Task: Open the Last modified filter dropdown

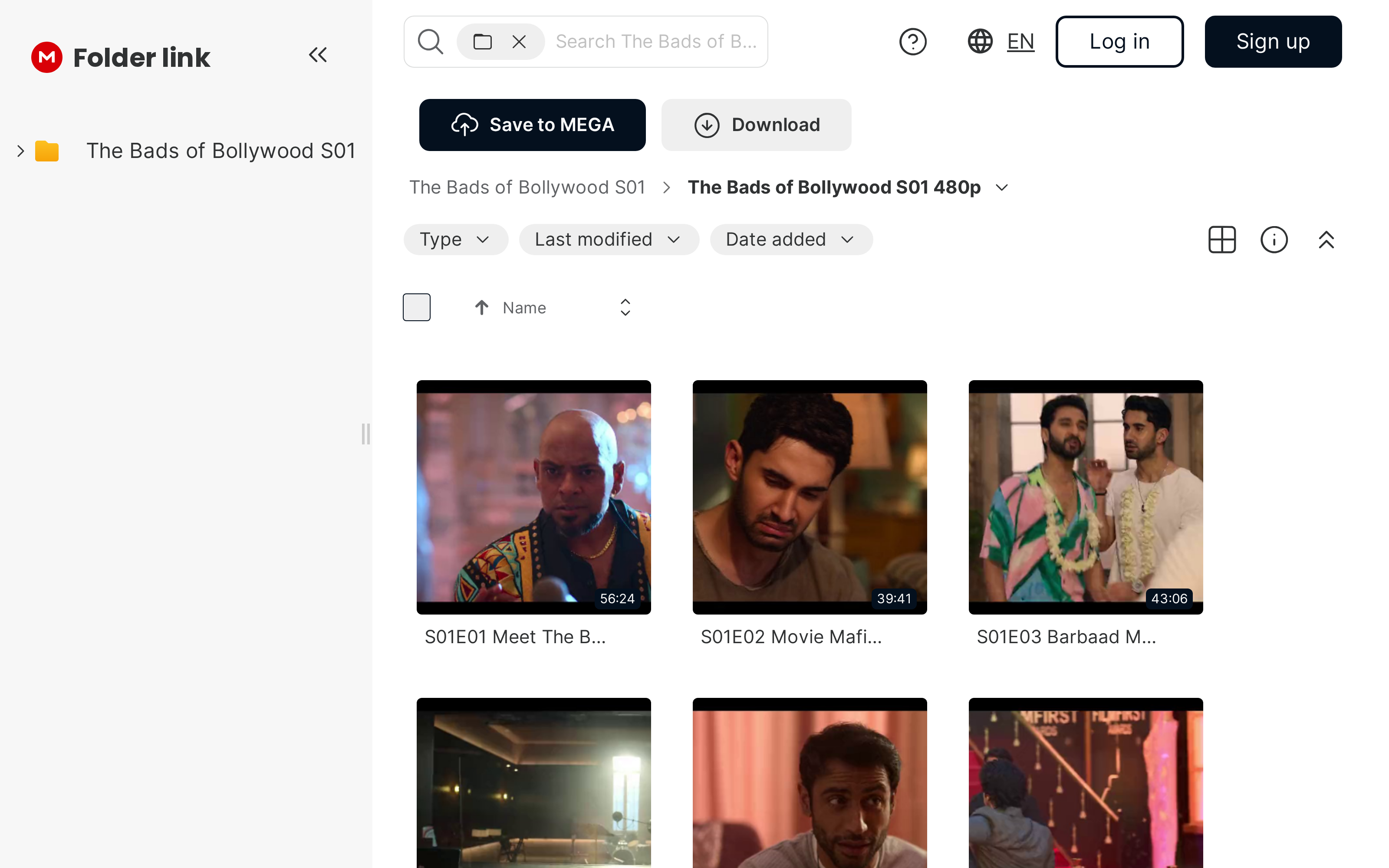Action: tap(609, 240)
